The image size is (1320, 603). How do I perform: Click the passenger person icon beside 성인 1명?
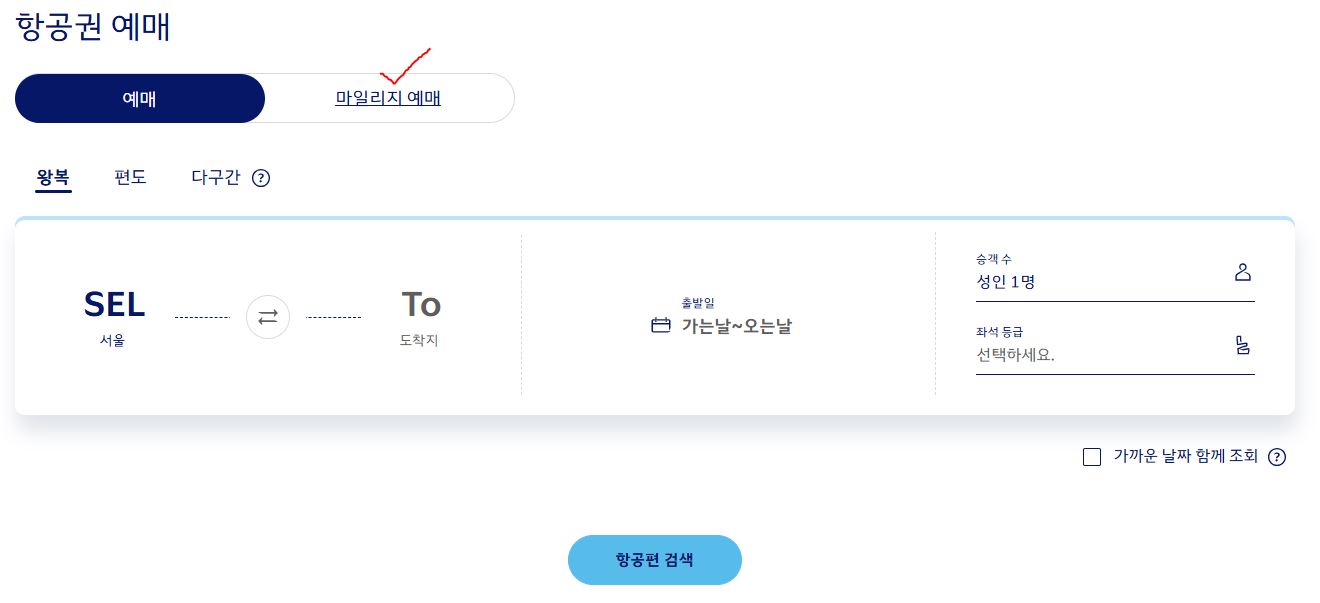1242,271
